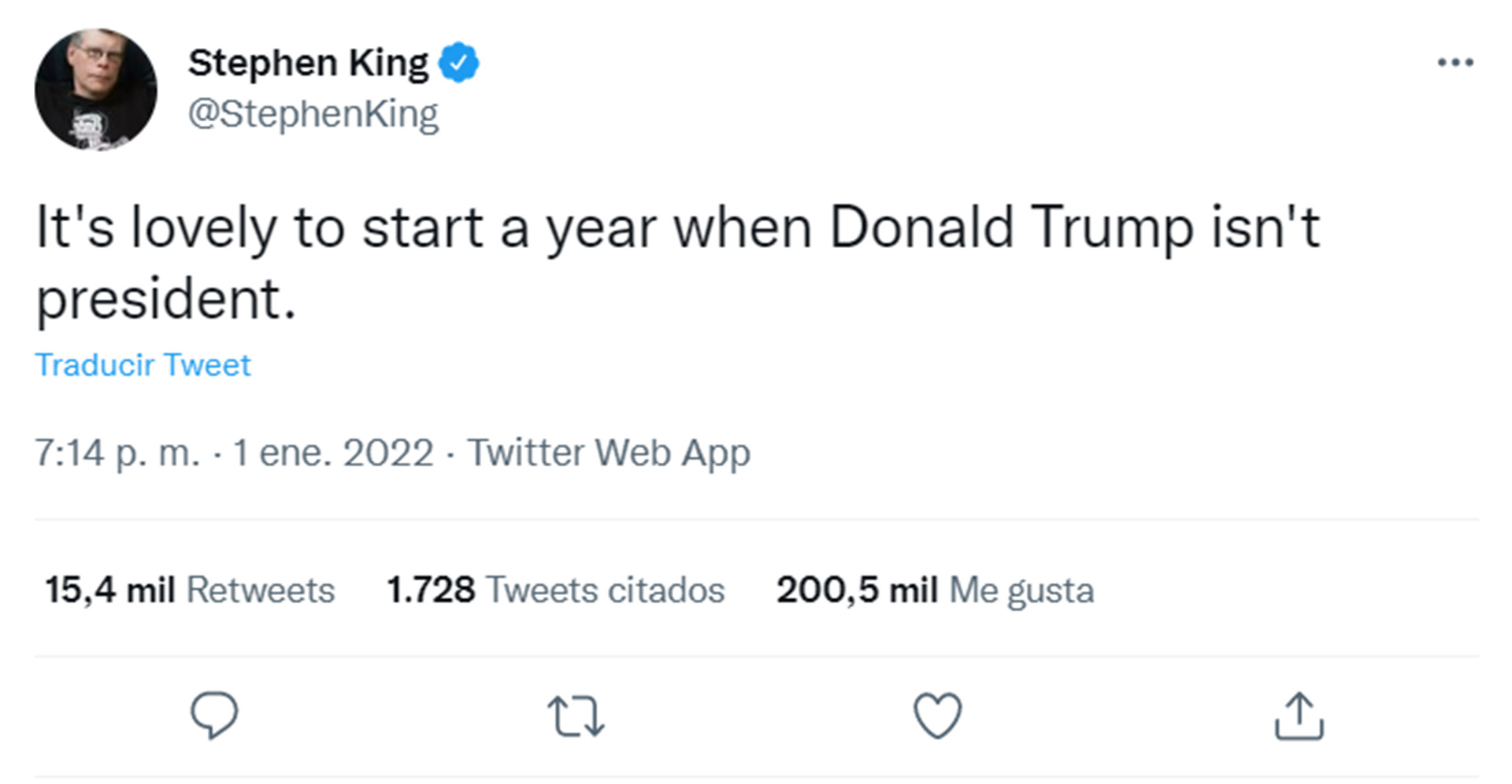Open Stephen King's profile picture
The height and width of the screenshot is (784, 1512).
tap(96, 90)
